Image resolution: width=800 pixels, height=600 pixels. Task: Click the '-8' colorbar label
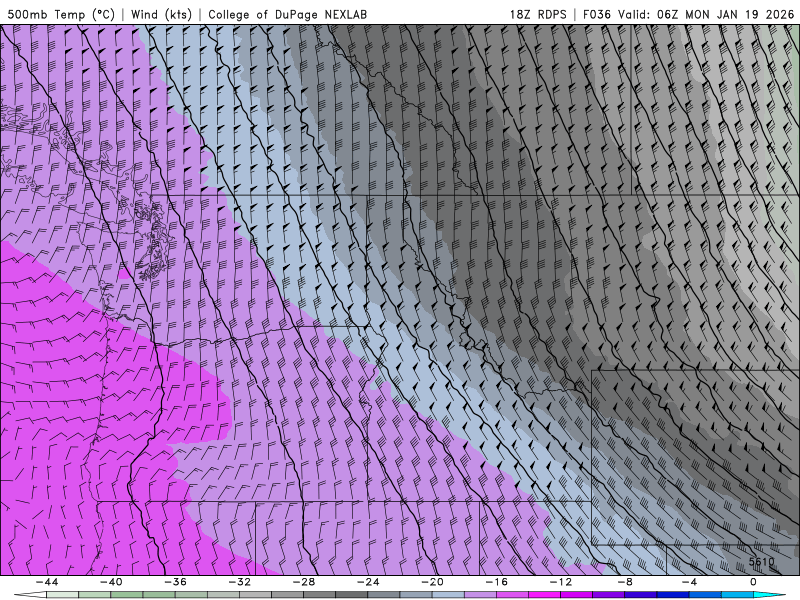[x=625, y=582]
